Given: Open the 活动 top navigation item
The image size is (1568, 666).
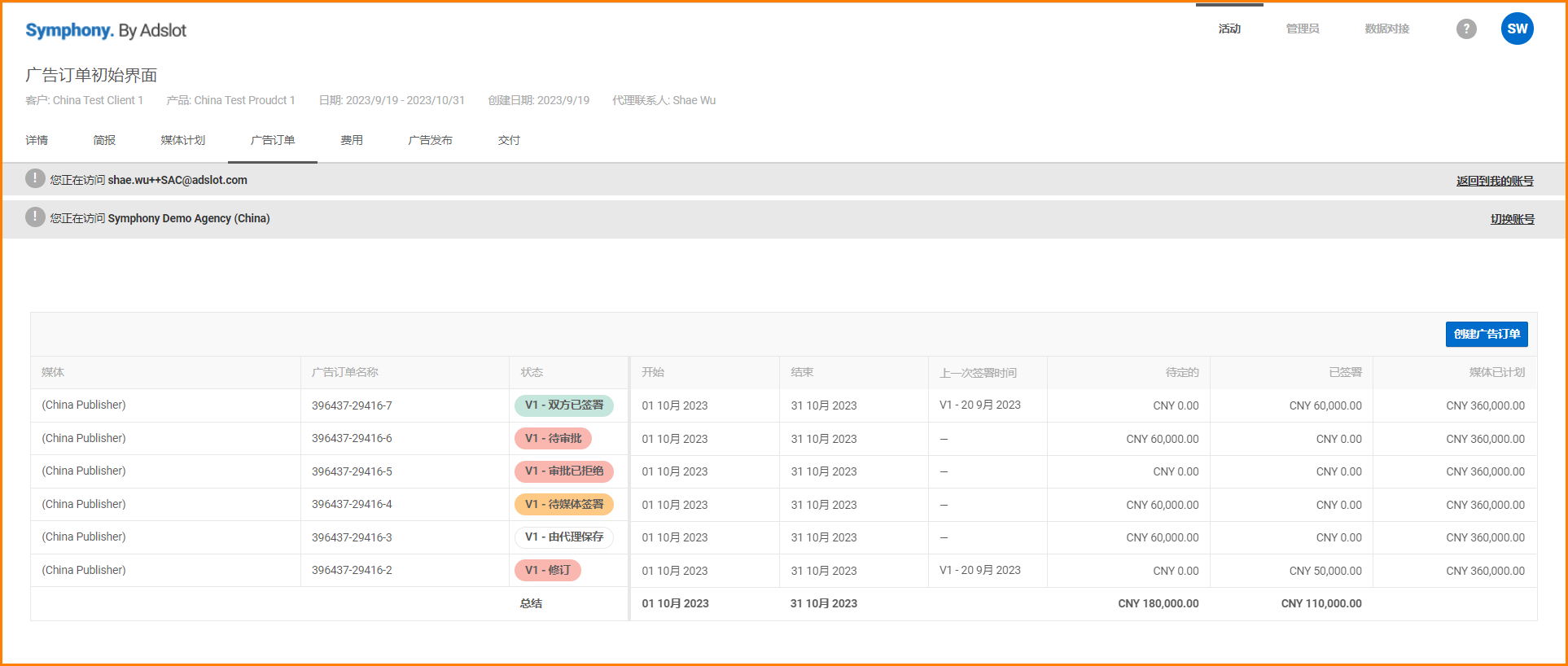Looking at the screenshot, I should pos(1229,28).
